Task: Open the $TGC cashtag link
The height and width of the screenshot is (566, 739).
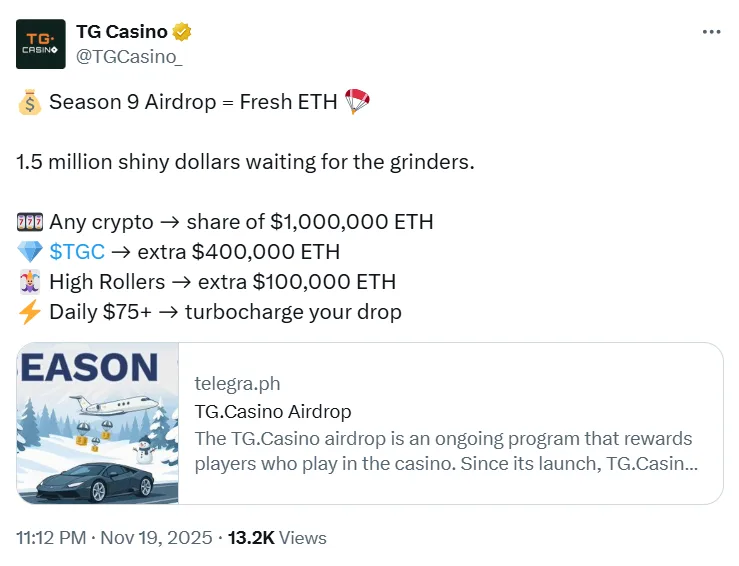Action: 77,251
